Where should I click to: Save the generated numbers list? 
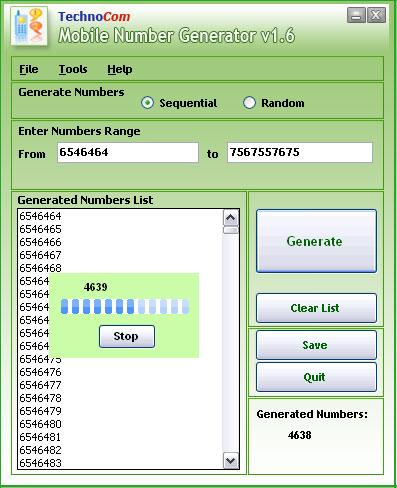pyautogui.click(x=316, y=345)
